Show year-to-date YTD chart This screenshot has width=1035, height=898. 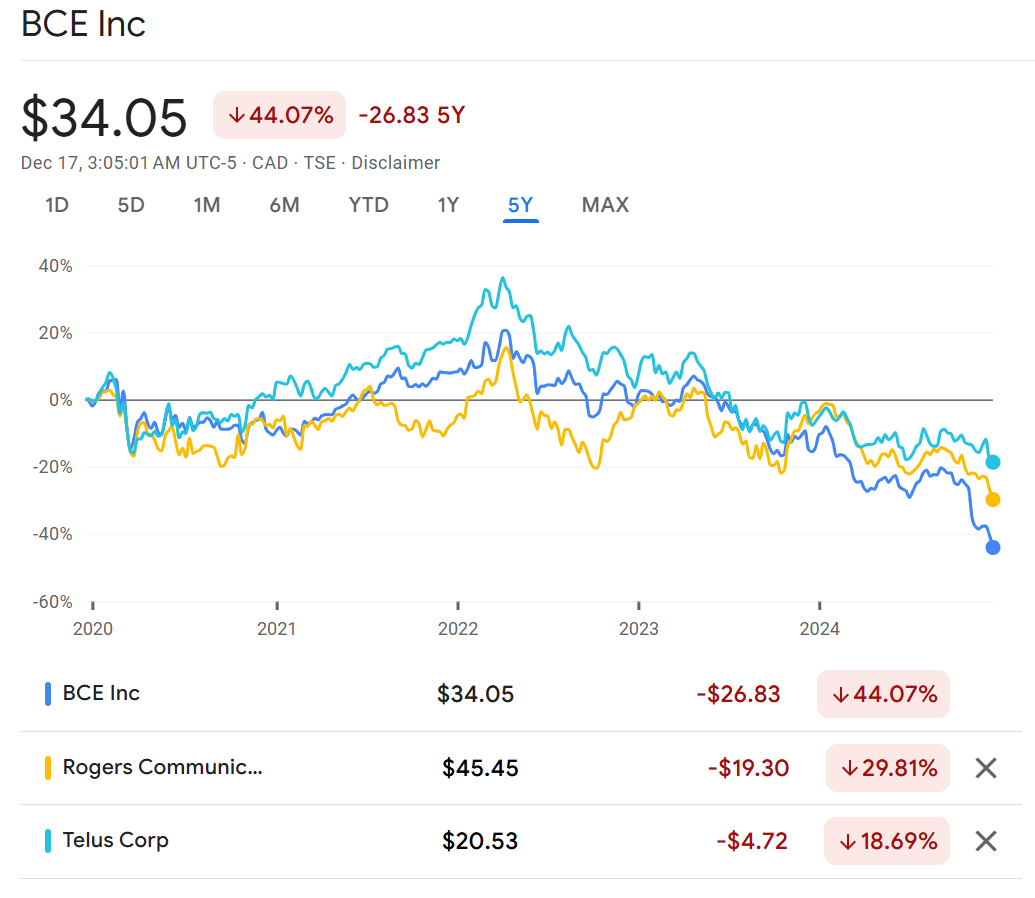(x=368, y=205)
